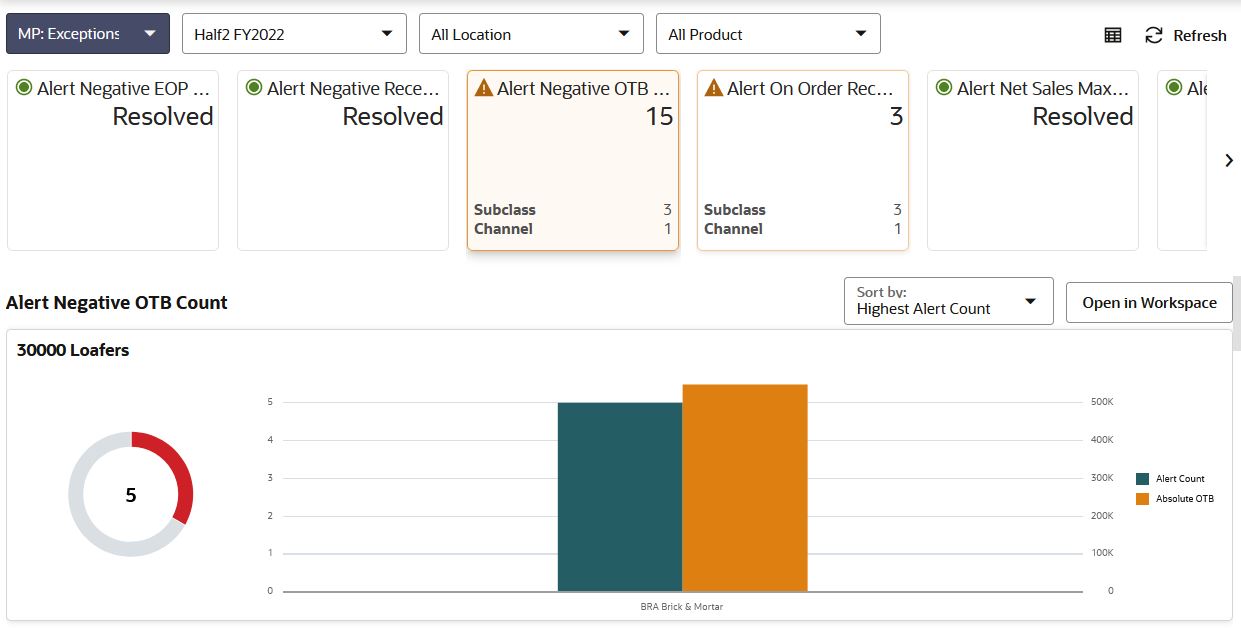The width and height of the screenshot is (1241, 628).
Task: Open the All Product filter menu
Action: coord(767,32)
